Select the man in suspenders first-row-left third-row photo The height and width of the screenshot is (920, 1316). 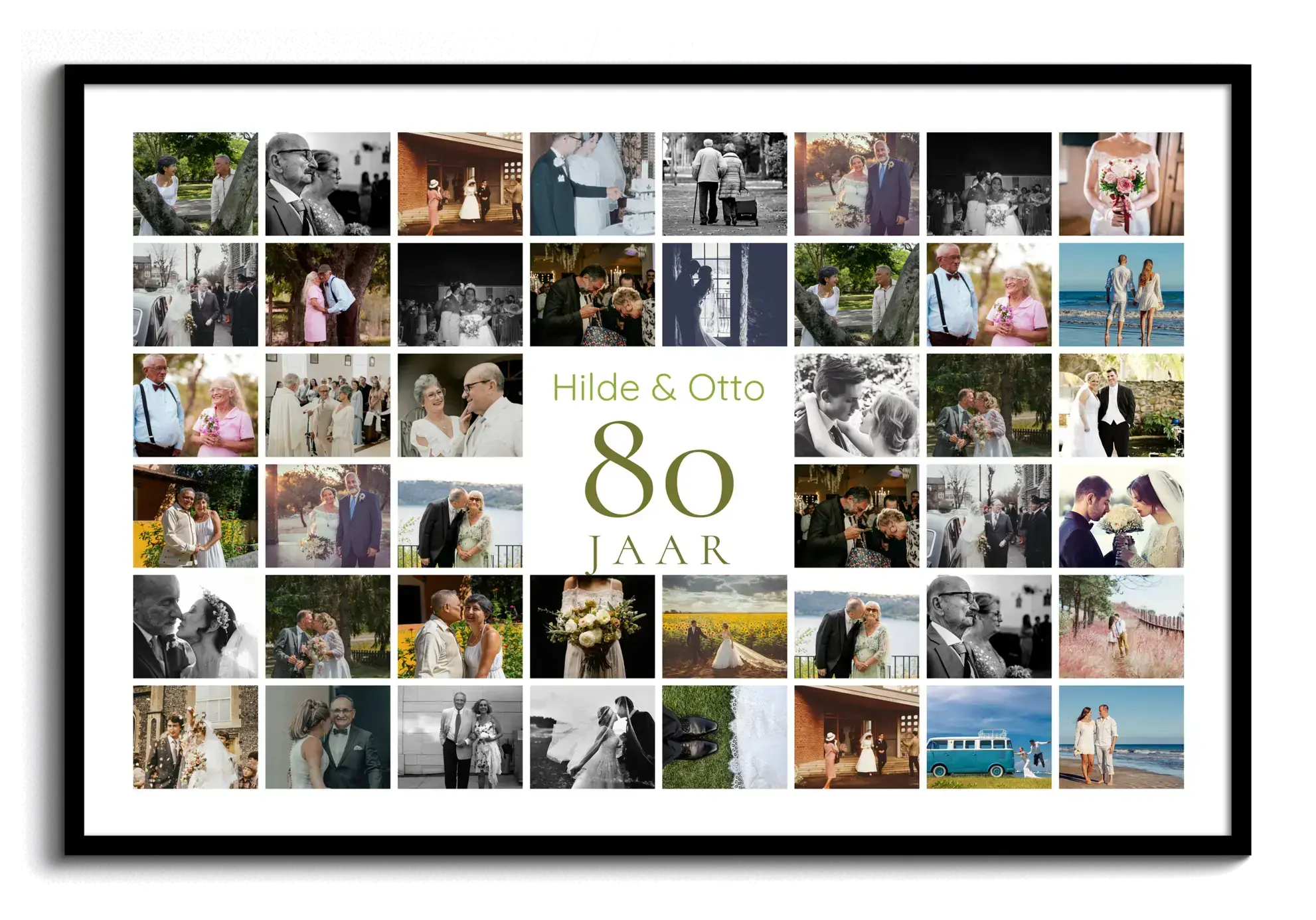pyautogui.click(x=195, y=405)
